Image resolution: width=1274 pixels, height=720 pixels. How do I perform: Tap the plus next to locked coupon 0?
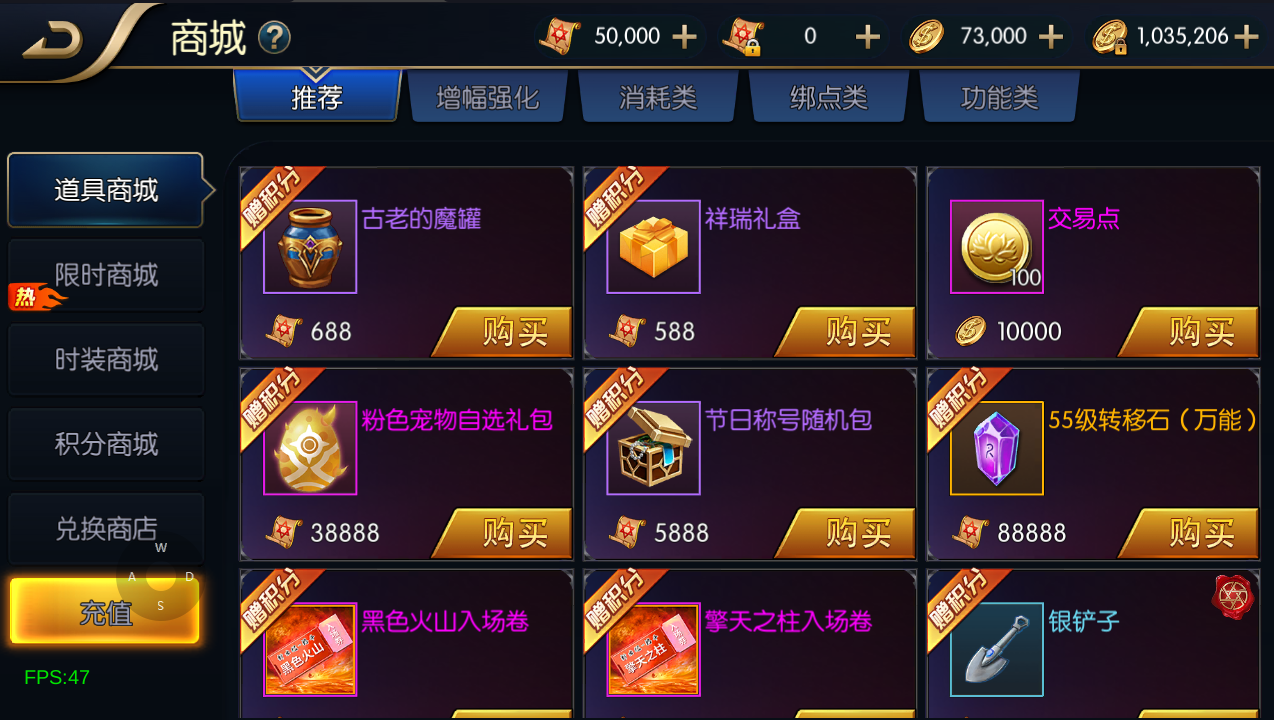868,37
